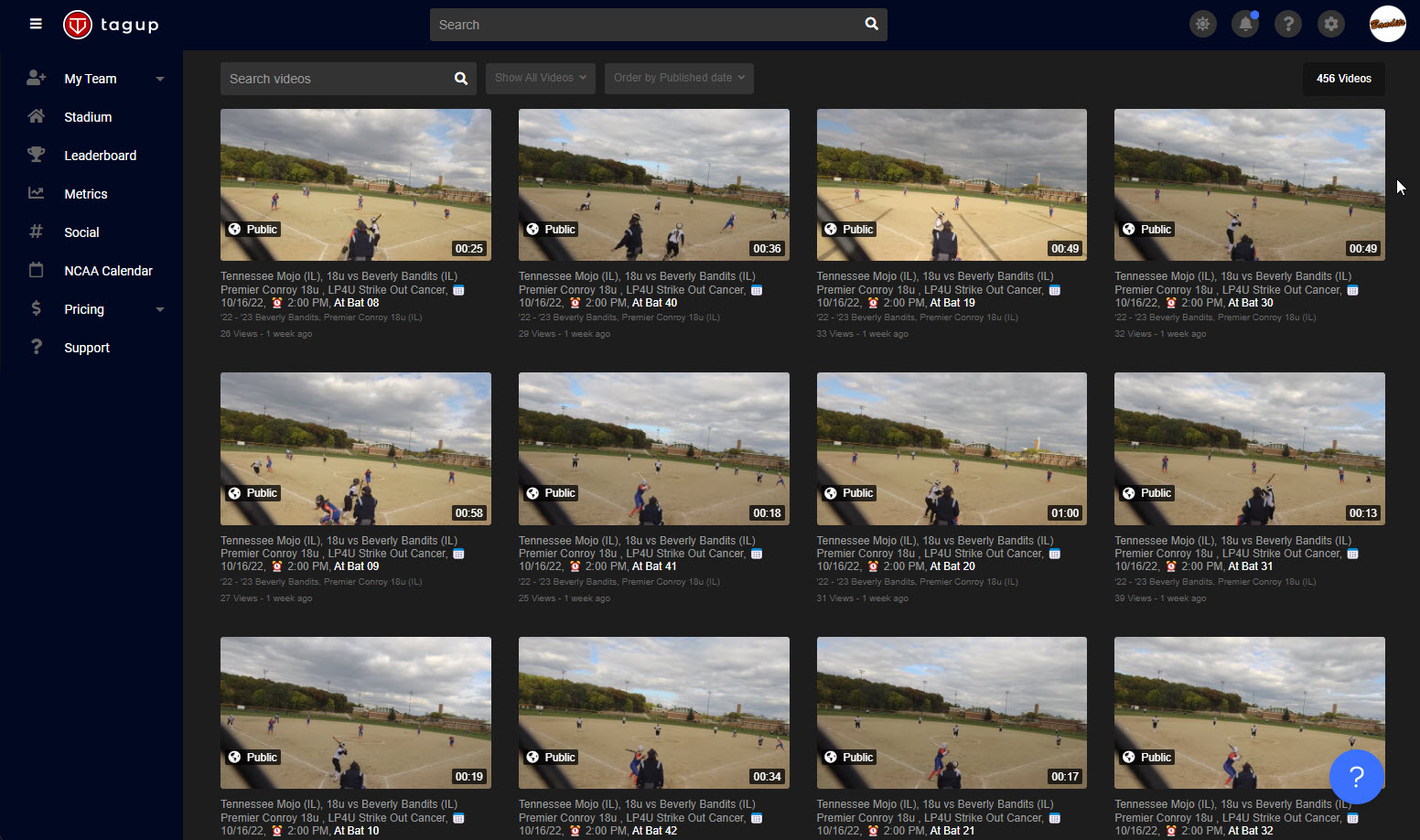
Task: Click the blue help chat bubble
Action: click(x=1356, y=777)
